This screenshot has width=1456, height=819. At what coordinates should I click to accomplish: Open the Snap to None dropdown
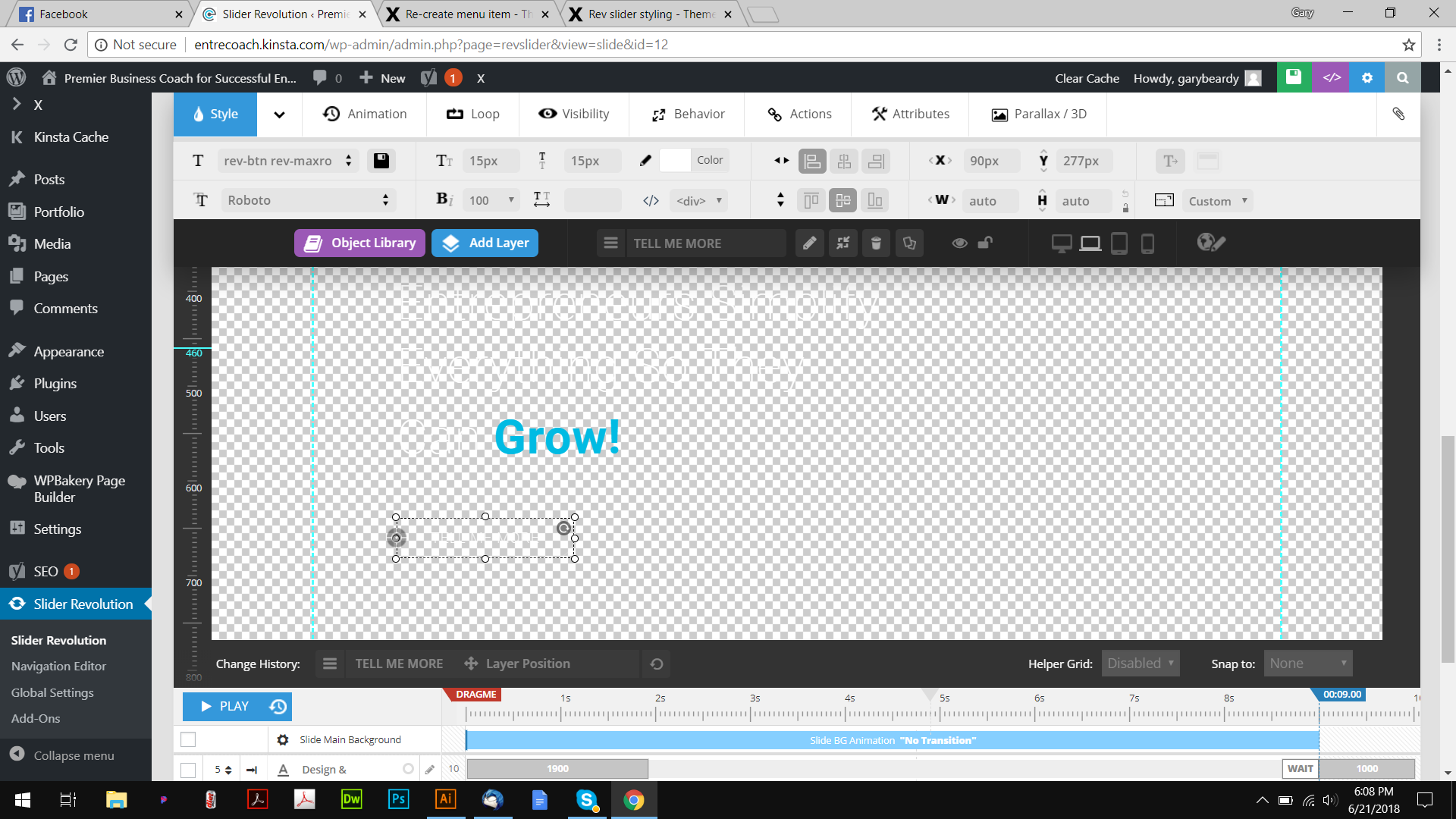pyautogui.click(x=1308, y=664)
